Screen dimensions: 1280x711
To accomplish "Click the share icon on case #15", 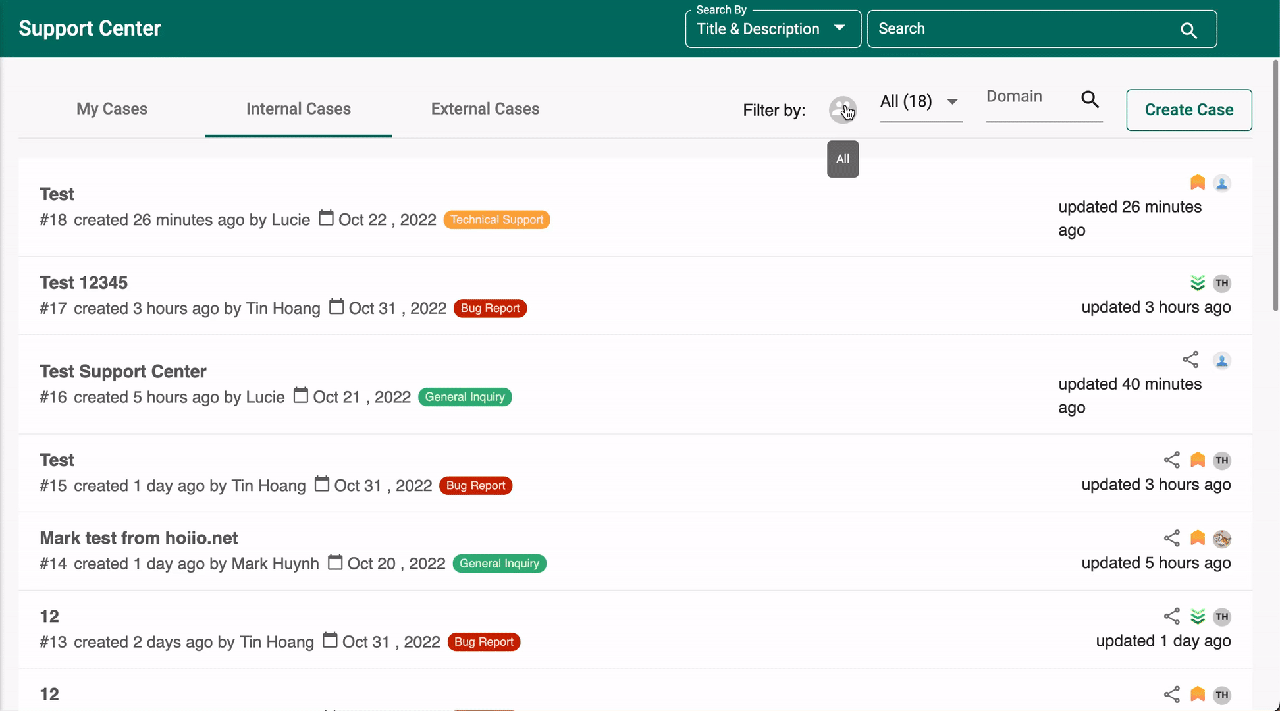I will point(1172,460).
